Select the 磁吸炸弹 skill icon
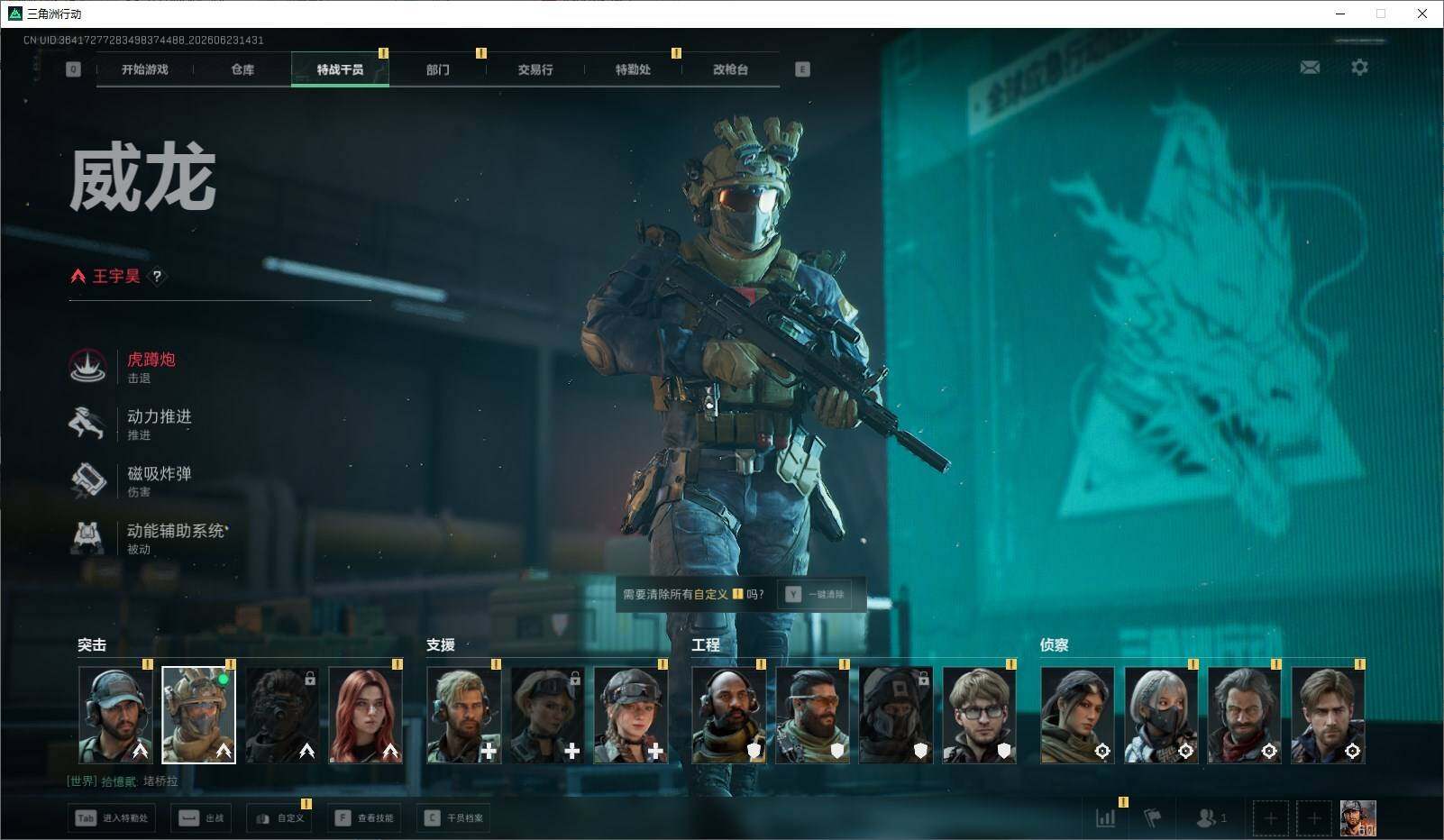This screenshot has width=1444, height=840. [x=88, y=479]
